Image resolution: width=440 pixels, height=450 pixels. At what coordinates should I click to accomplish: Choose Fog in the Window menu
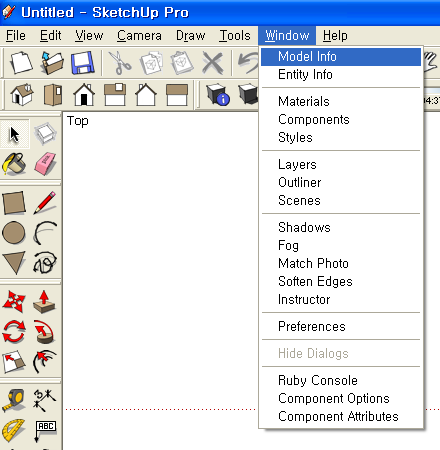(x=341, y=246)
